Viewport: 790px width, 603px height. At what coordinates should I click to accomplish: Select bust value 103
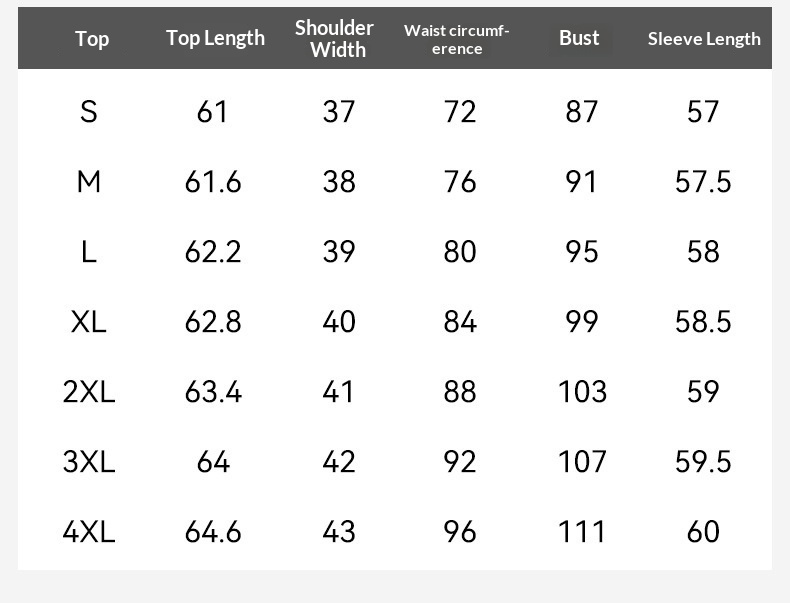pyautogui.click(x=582, y=392)
